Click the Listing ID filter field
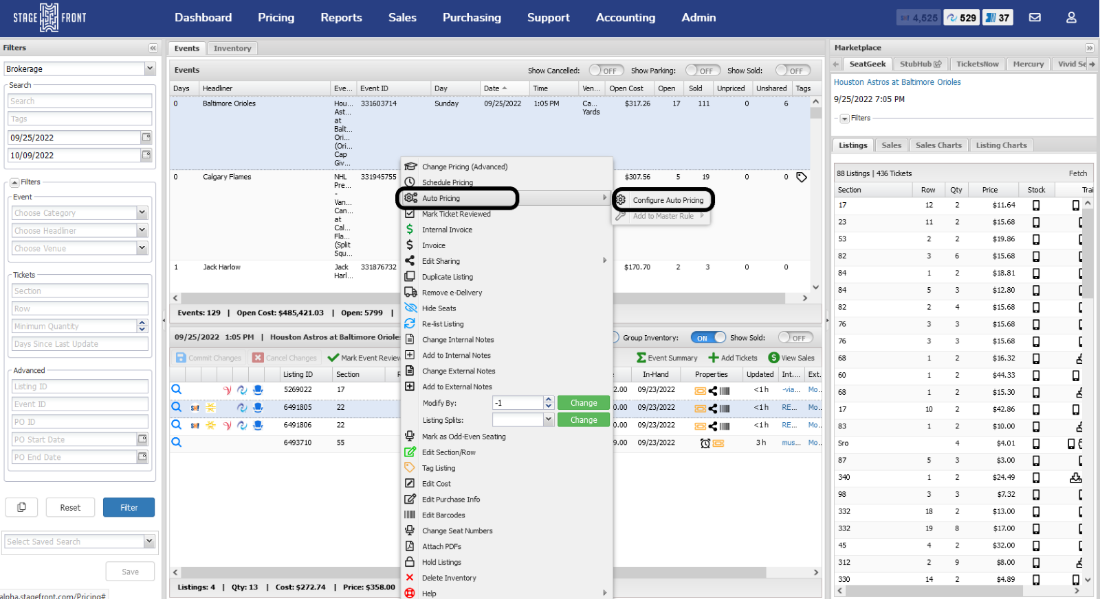 [x=80, y=386]
